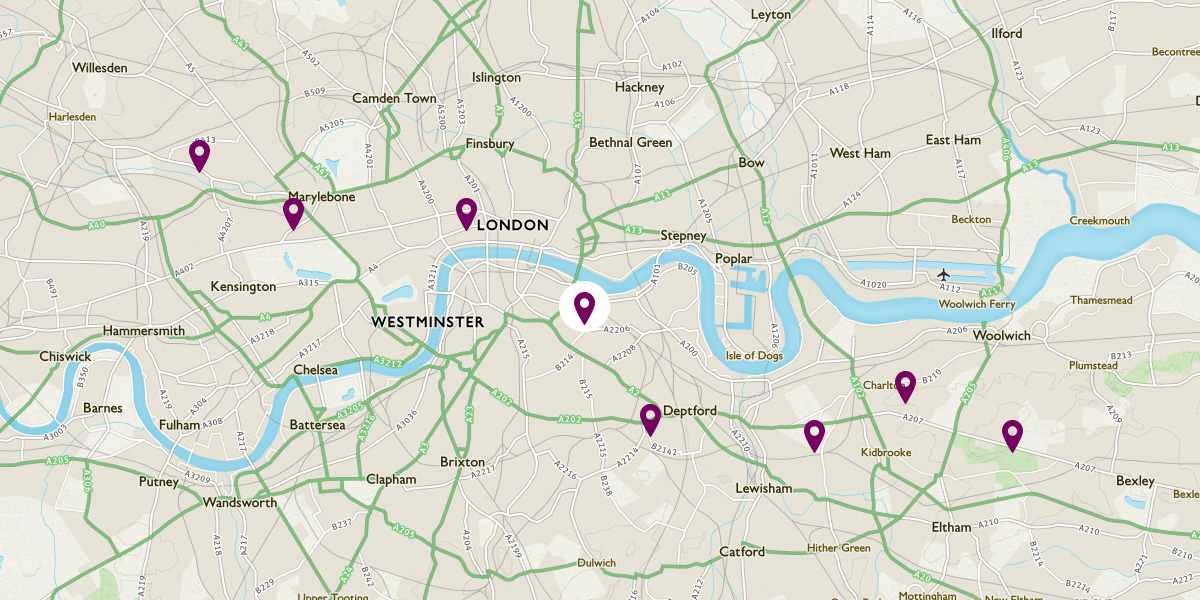The image size is (1200, 600).
Task: Click the Thamesmead label
Action: [1101, 300]
